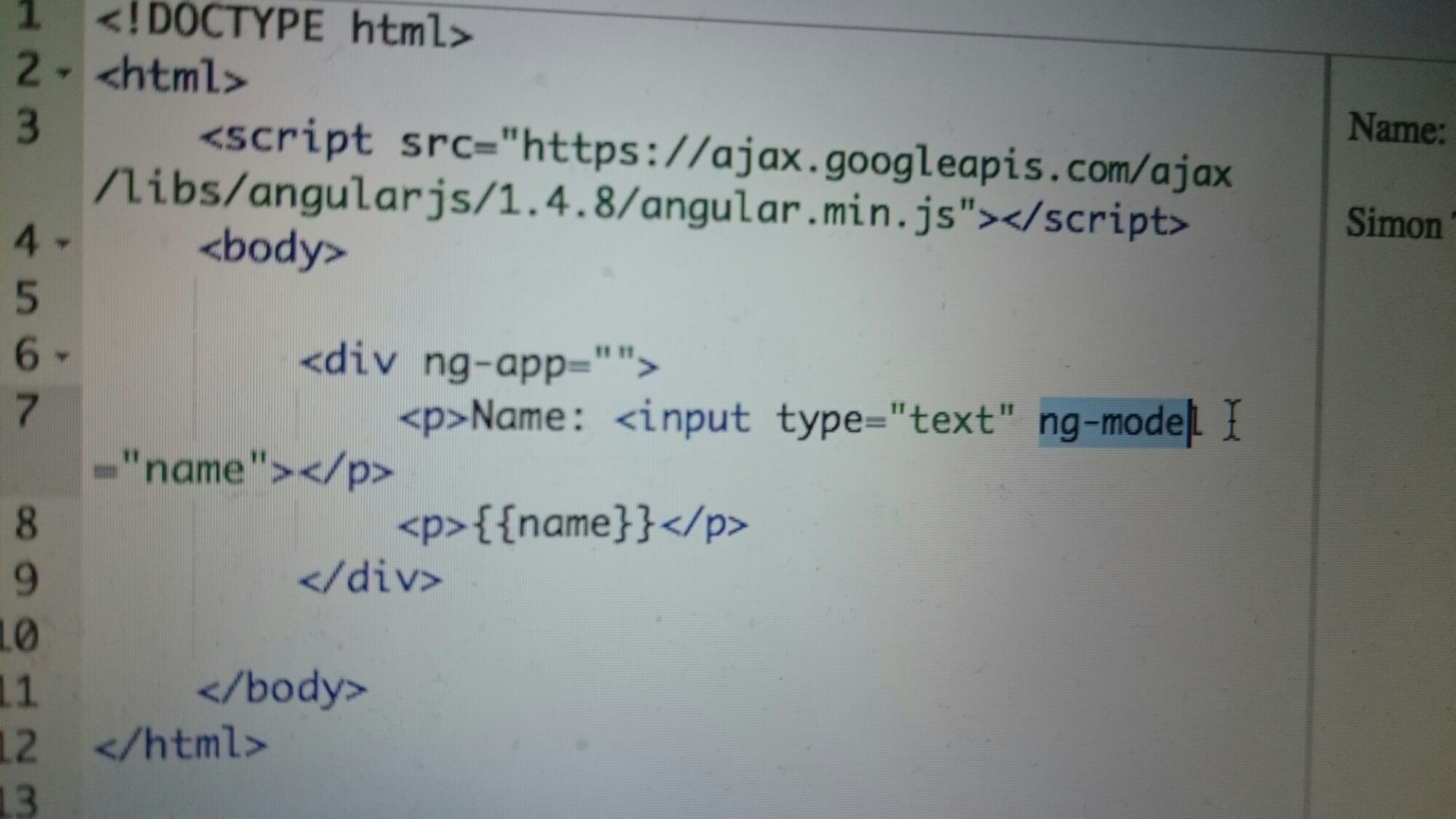
Task: Click the closing body tag
Action: pos(282,689)
